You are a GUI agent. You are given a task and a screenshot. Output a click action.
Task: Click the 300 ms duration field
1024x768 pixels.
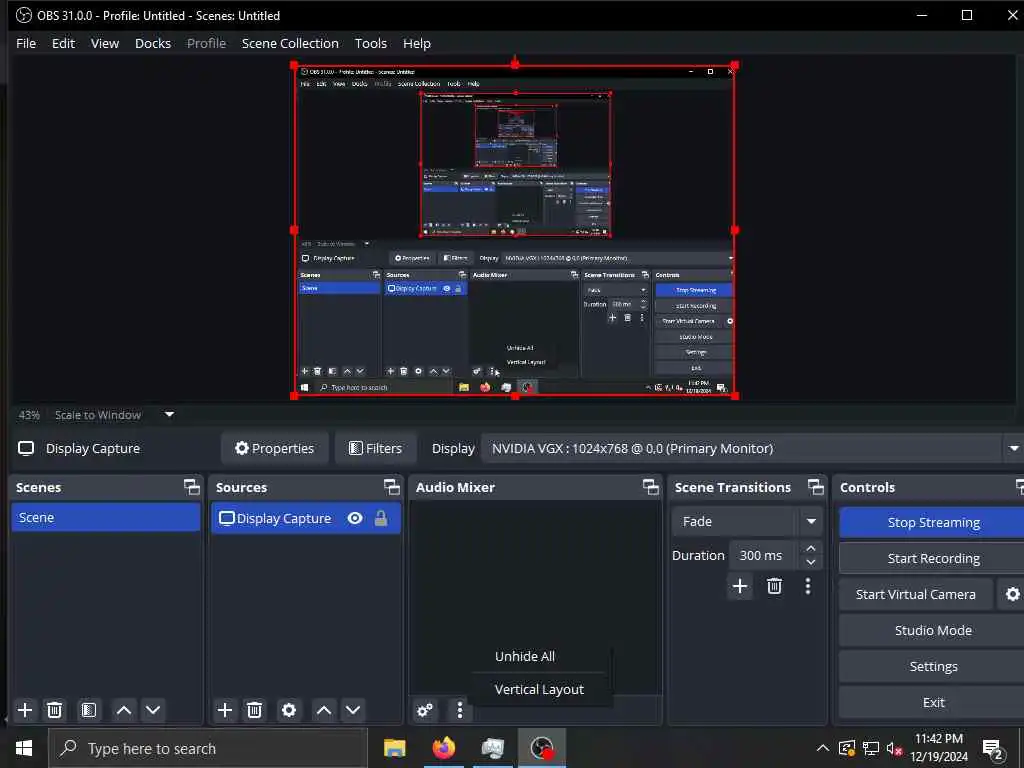[761, 555]
